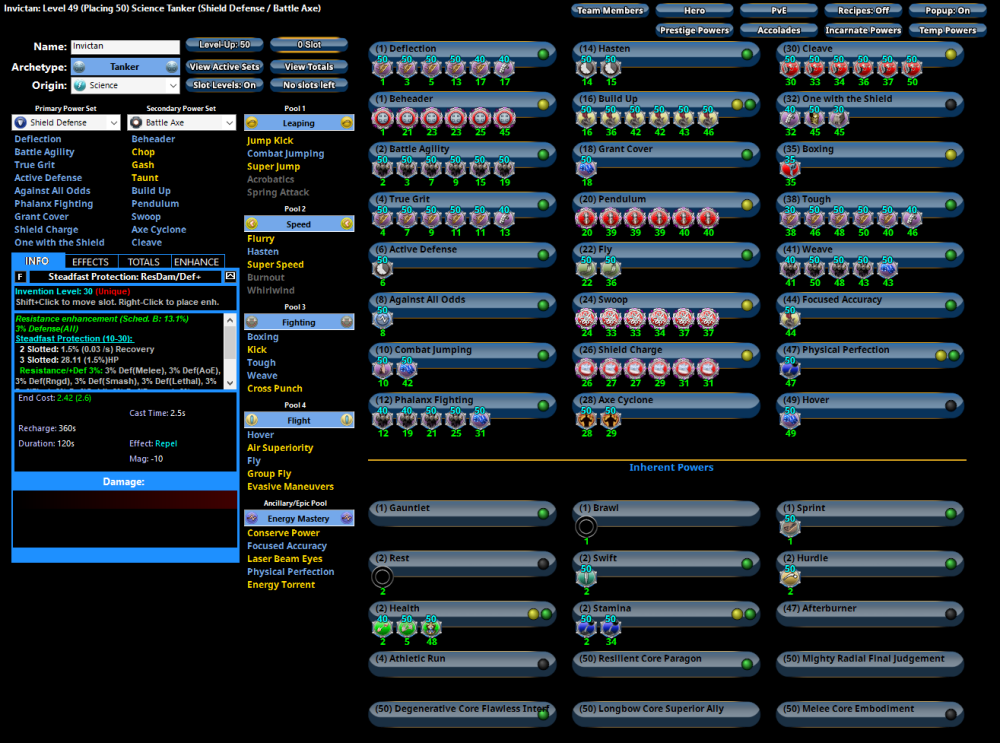Toggle One with the Shield power indicator
The height and width of the screenshot is (743, 1000).
(x=951, y=104)
